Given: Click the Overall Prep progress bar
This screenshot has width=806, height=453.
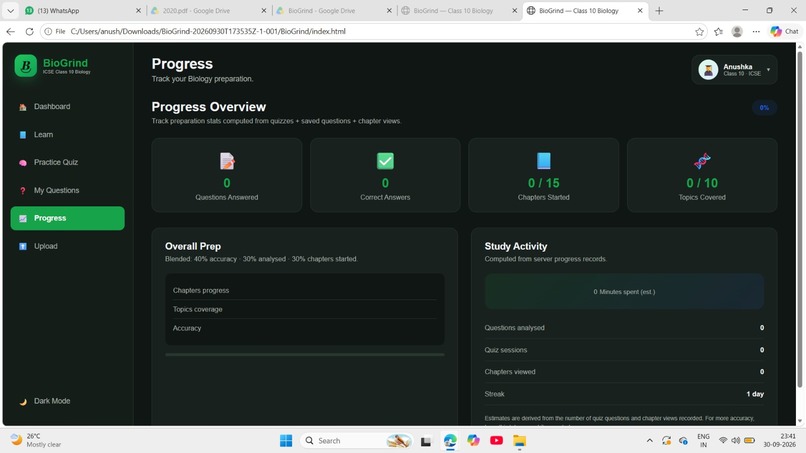Looking at the screenshot, I should 304,354.
